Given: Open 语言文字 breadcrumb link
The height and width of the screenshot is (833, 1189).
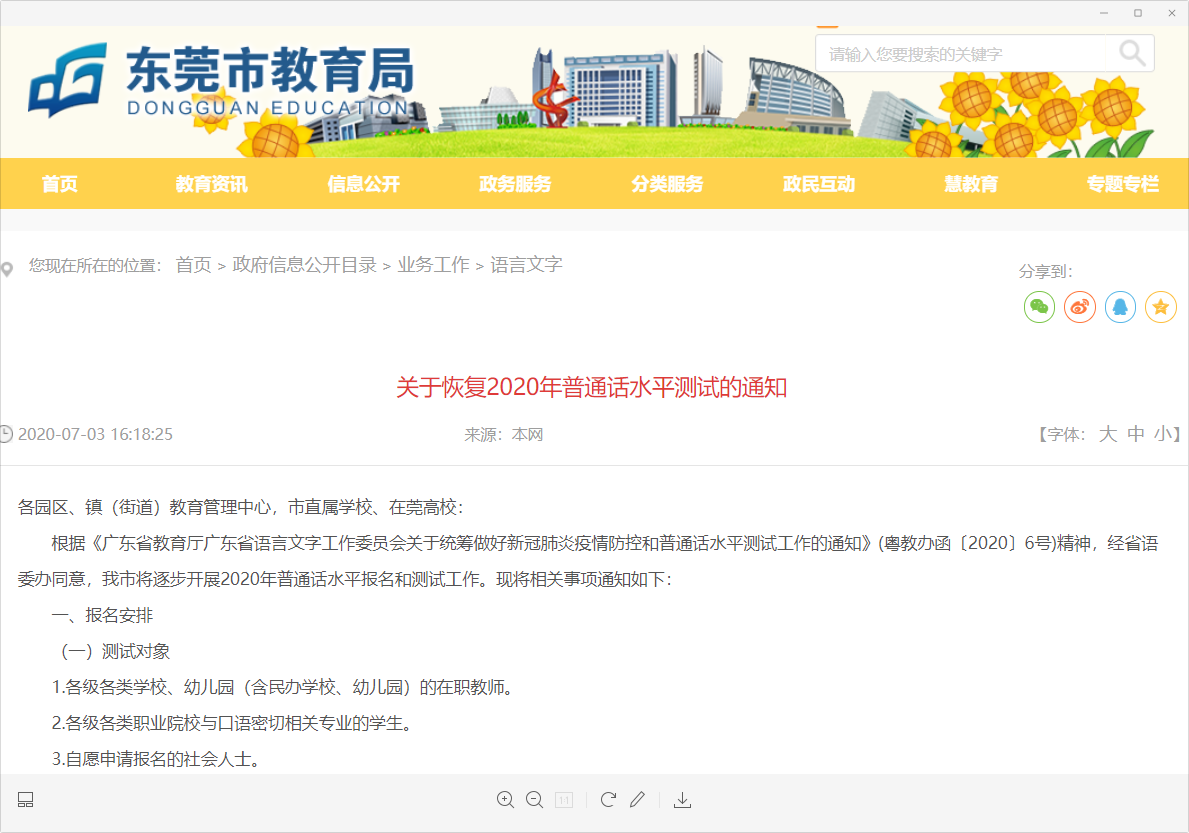Looking at the screenshot, I should click(526, 265).
